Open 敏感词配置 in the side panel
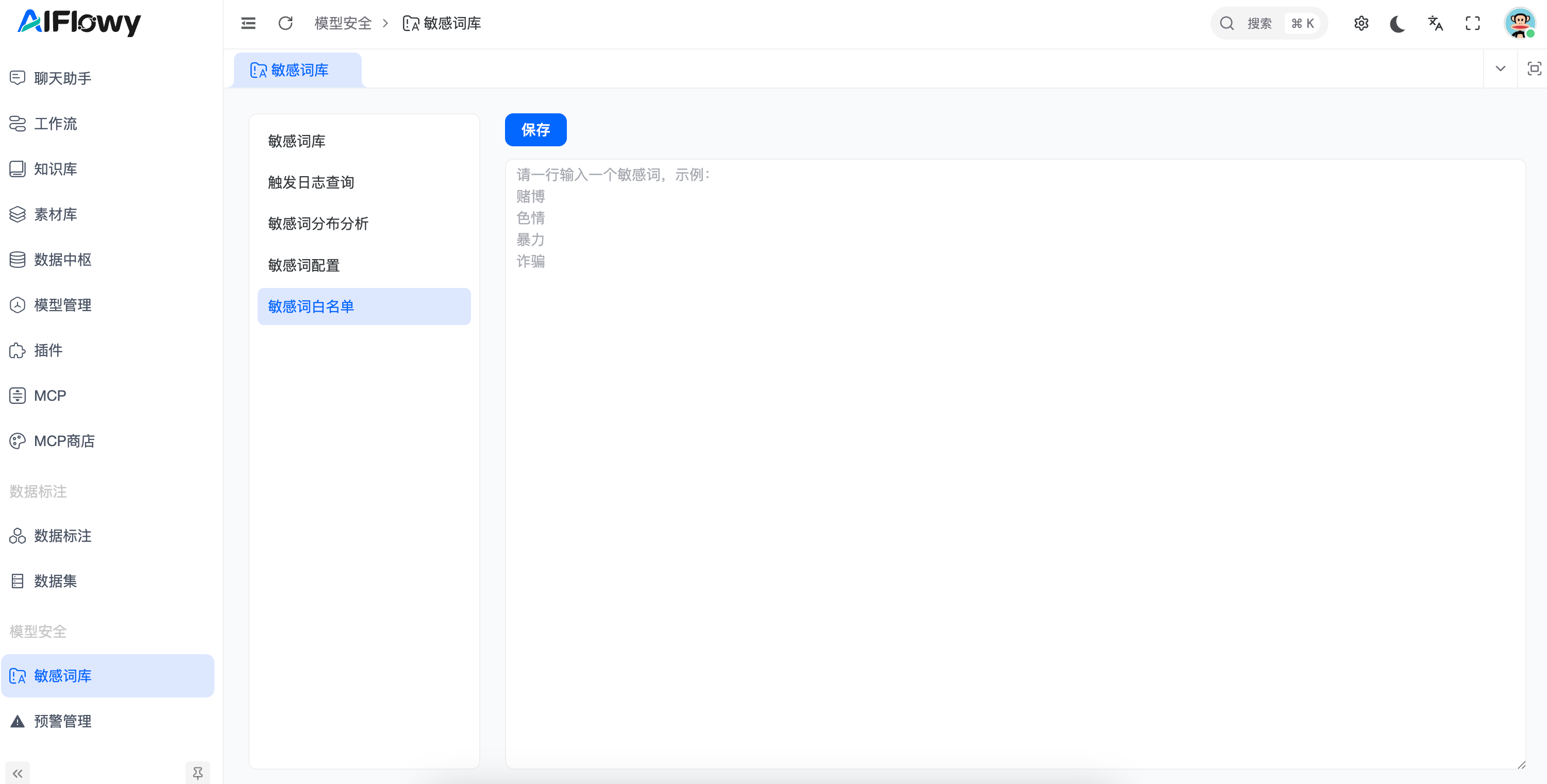This screenshot has height=784, width=1547. click(x=304, y=265)
